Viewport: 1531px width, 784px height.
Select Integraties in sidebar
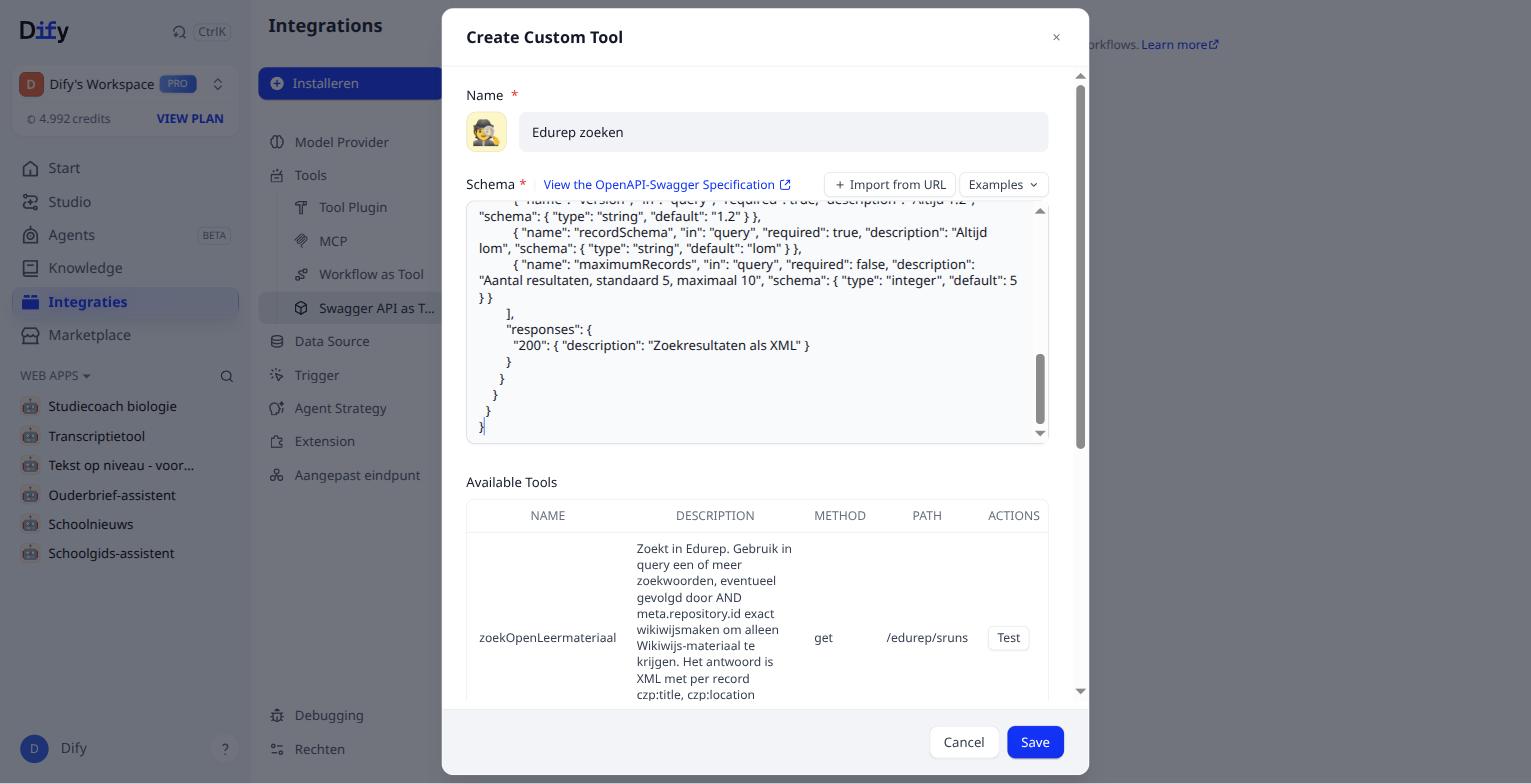pos(125,302)
